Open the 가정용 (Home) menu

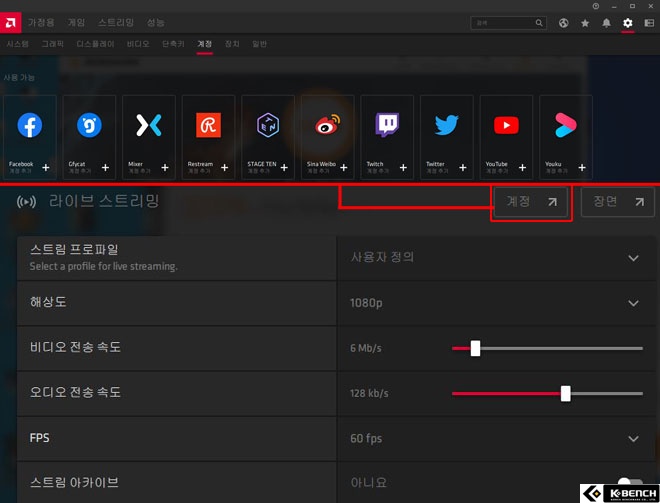tap(41, 22)
